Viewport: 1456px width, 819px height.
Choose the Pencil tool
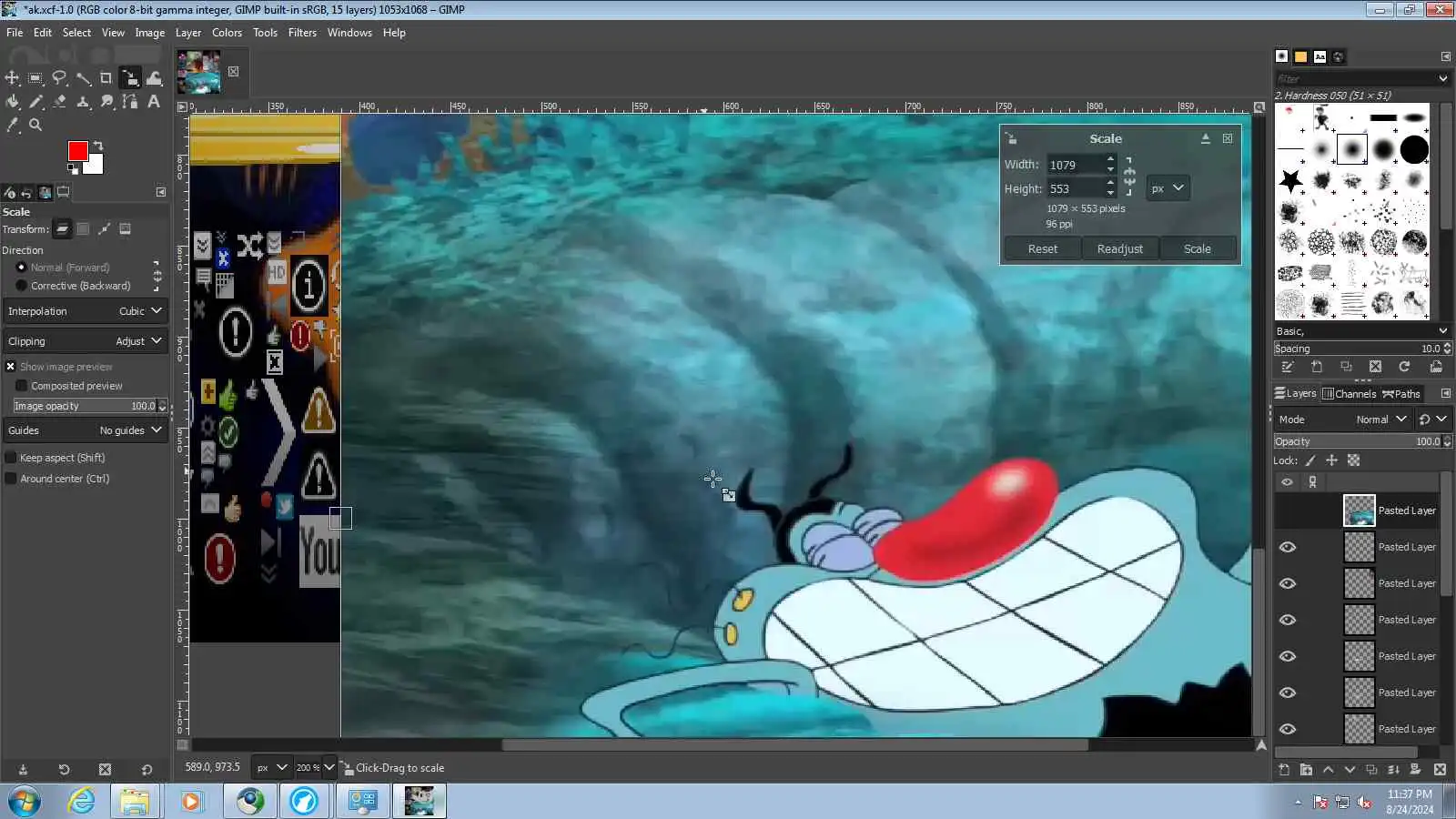click(35, 102)
